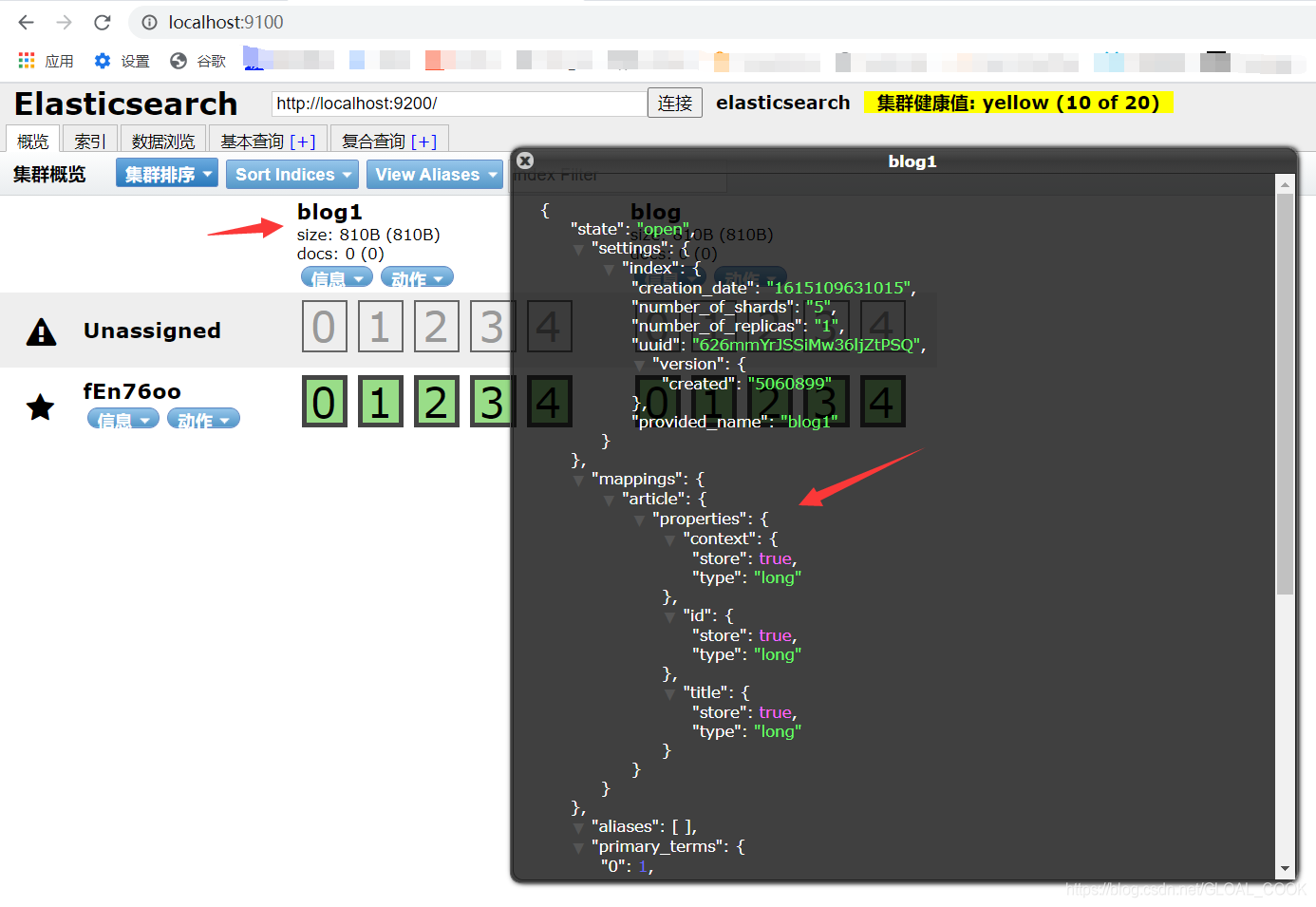The height and width of the screenshot is (907, 1316).
Task: Collapse the "primary_terms" JSON node
Action: tap(578, 847)
